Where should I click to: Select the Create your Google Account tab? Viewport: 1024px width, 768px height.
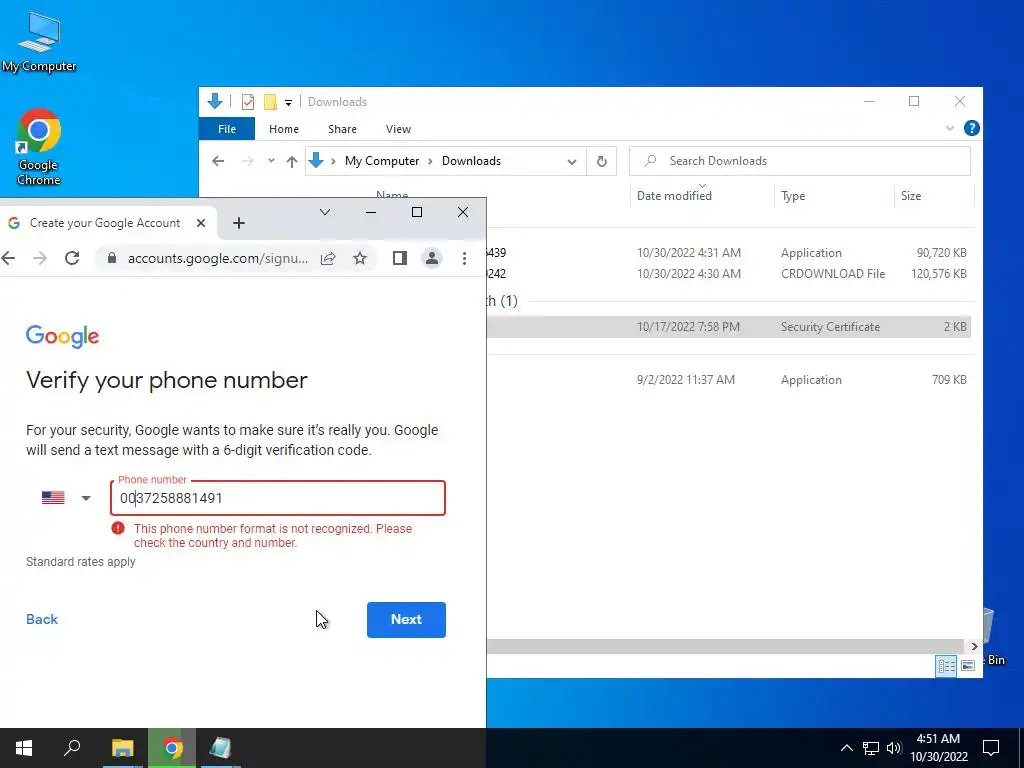[104, 223]
